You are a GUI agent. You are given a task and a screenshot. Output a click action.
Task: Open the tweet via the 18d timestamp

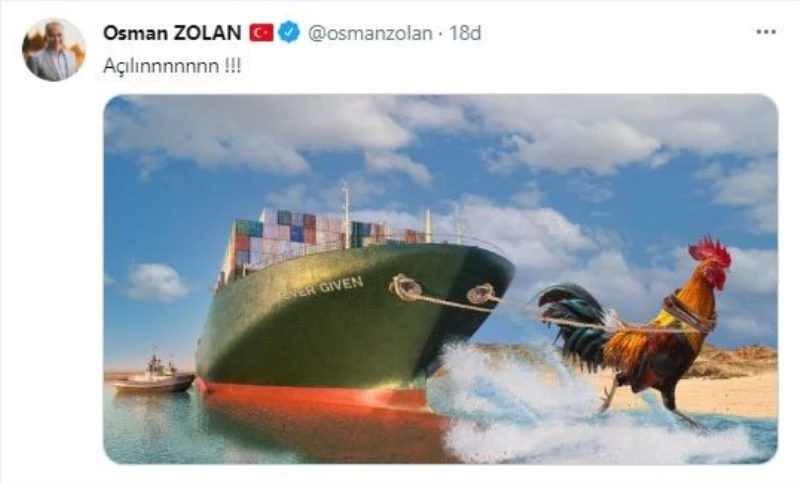[x=465, y=33]
